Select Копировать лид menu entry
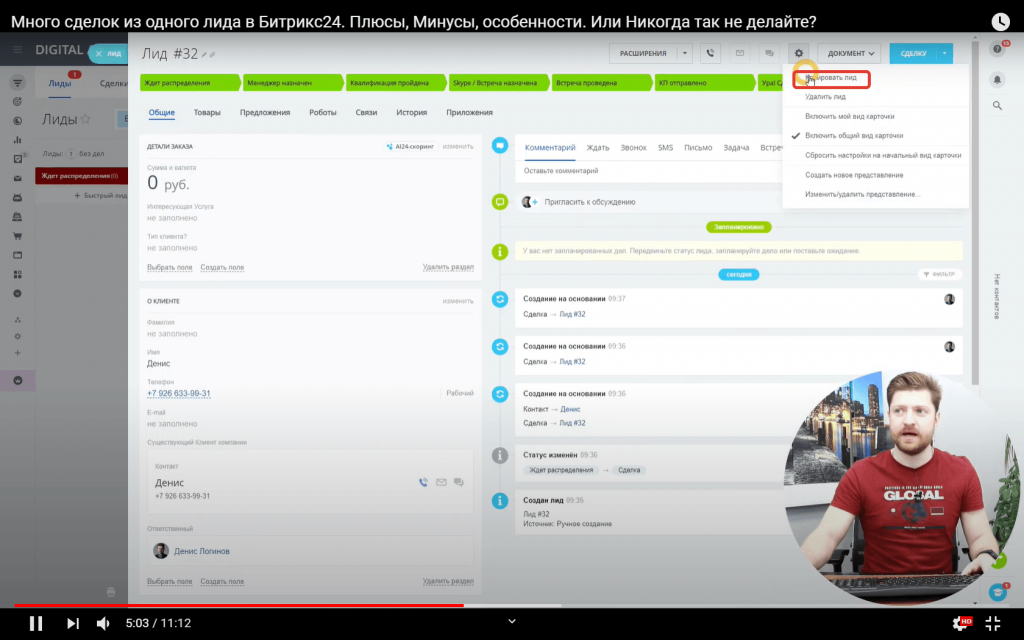The height and width of the screenshot is (640, 1024). coord(831,78)
